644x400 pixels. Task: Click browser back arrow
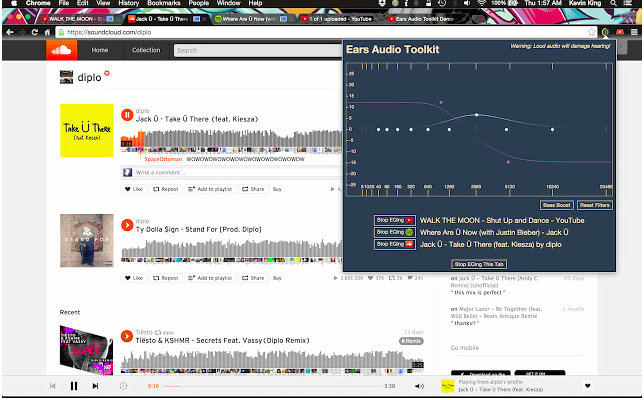click(x=10, y=32)
